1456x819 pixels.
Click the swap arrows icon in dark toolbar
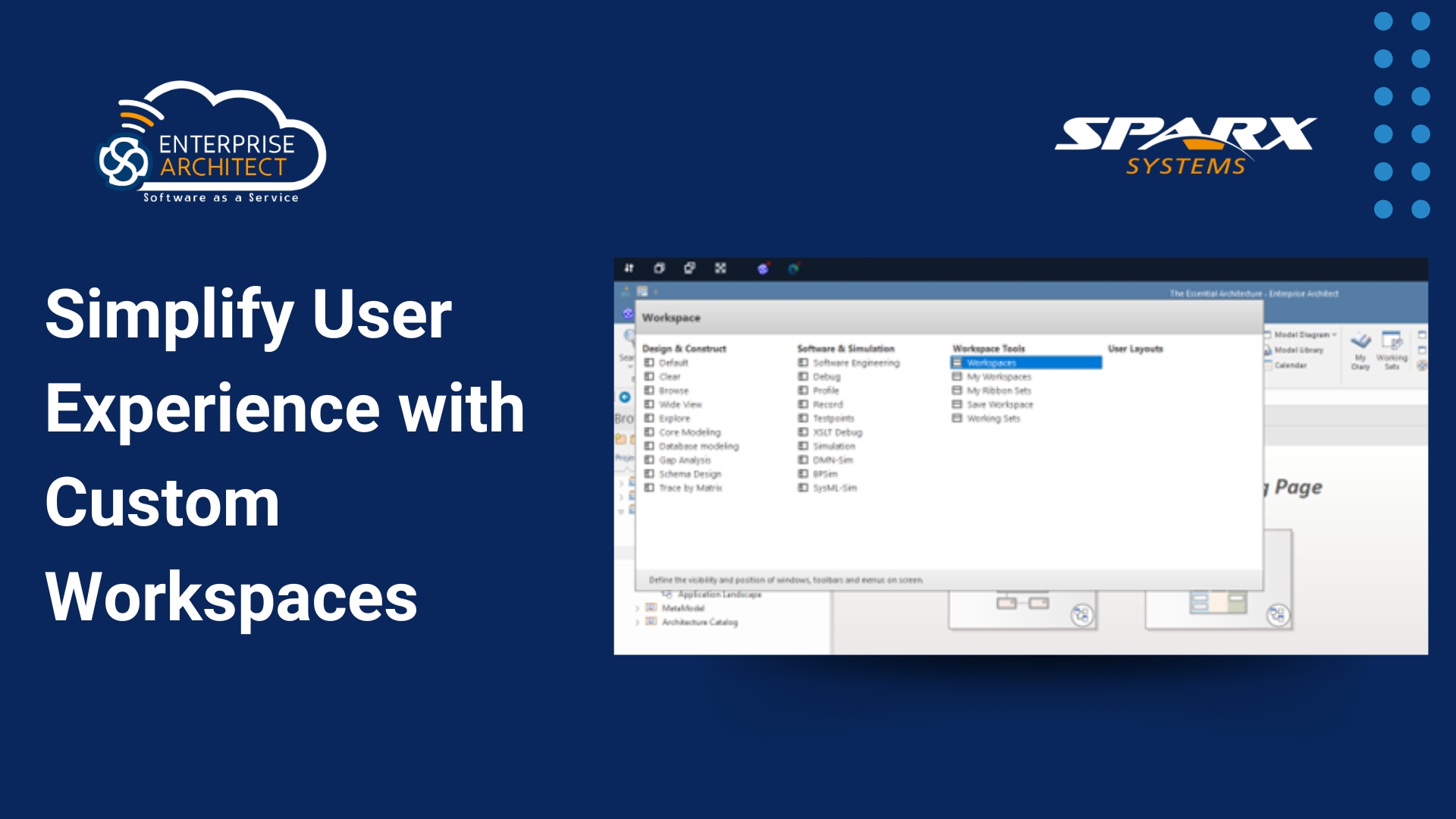[x=629, y=268]
